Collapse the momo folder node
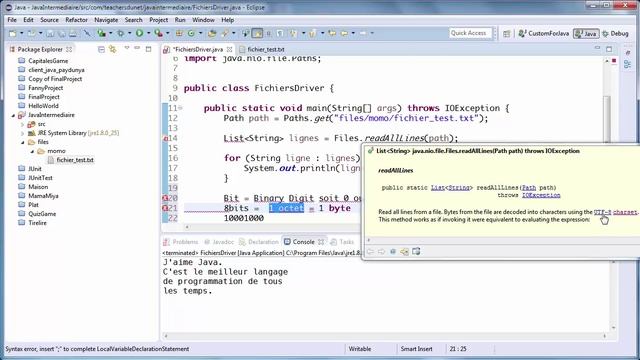The image size is (640, 360). click(x=32, y=151)
